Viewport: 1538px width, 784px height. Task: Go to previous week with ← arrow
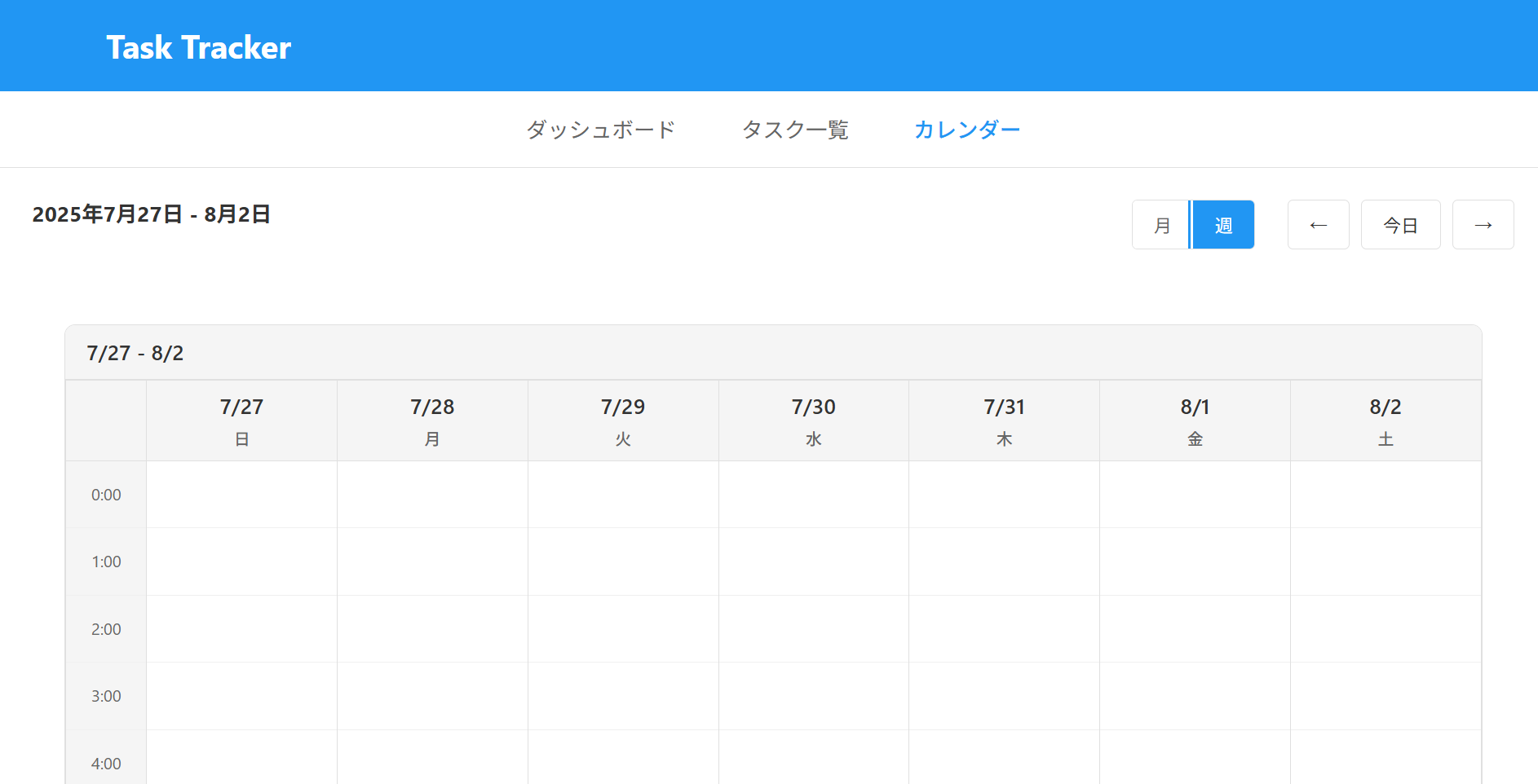coord(1319,225)
